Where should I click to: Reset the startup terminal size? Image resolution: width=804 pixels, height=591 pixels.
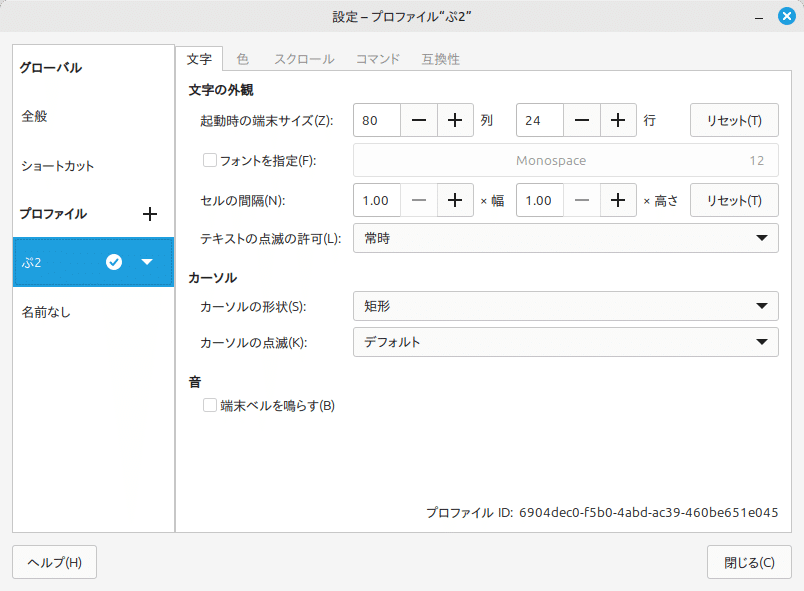734,120
